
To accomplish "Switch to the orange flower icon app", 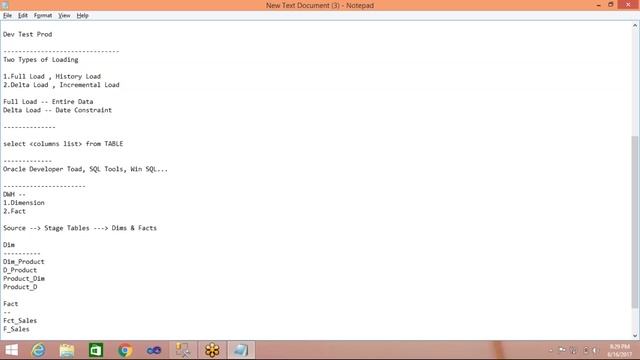I will pos(212,350).
